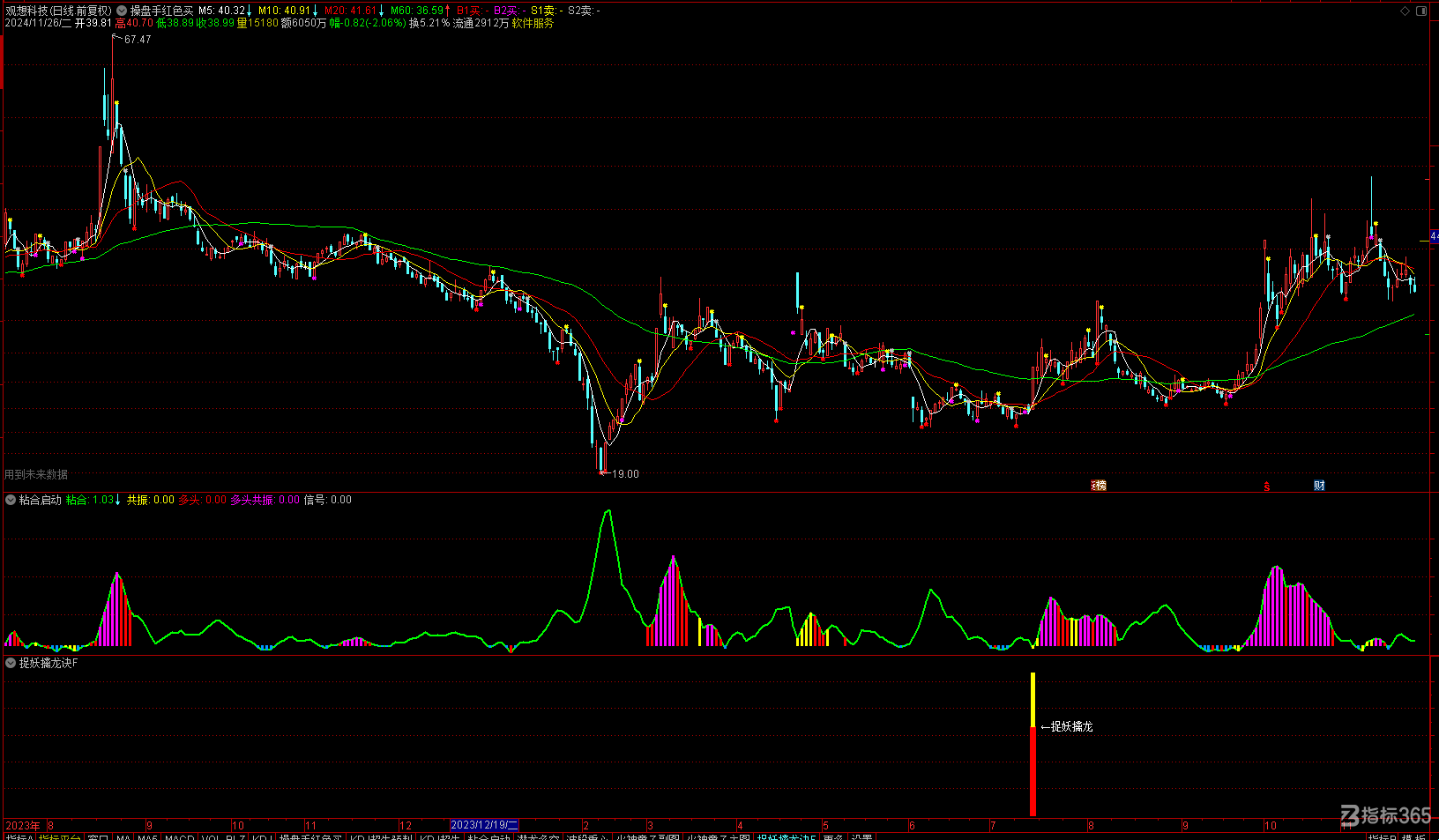Click the 用到未来数据 notice text
The width and height of the screenshot is (1439, 840).
pyautogui.click(x=36, y=474)
